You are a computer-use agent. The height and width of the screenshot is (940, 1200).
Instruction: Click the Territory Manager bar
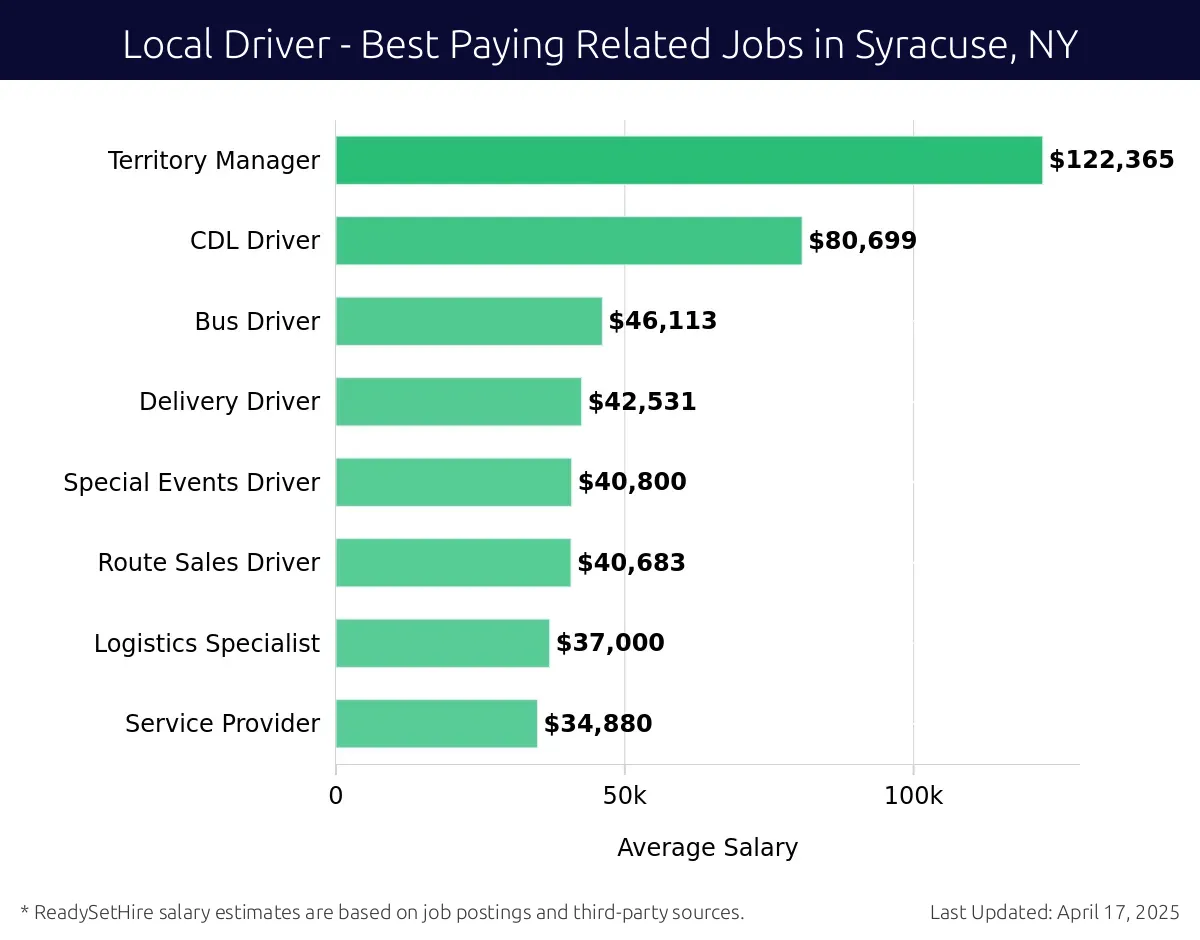coord(689,160)
